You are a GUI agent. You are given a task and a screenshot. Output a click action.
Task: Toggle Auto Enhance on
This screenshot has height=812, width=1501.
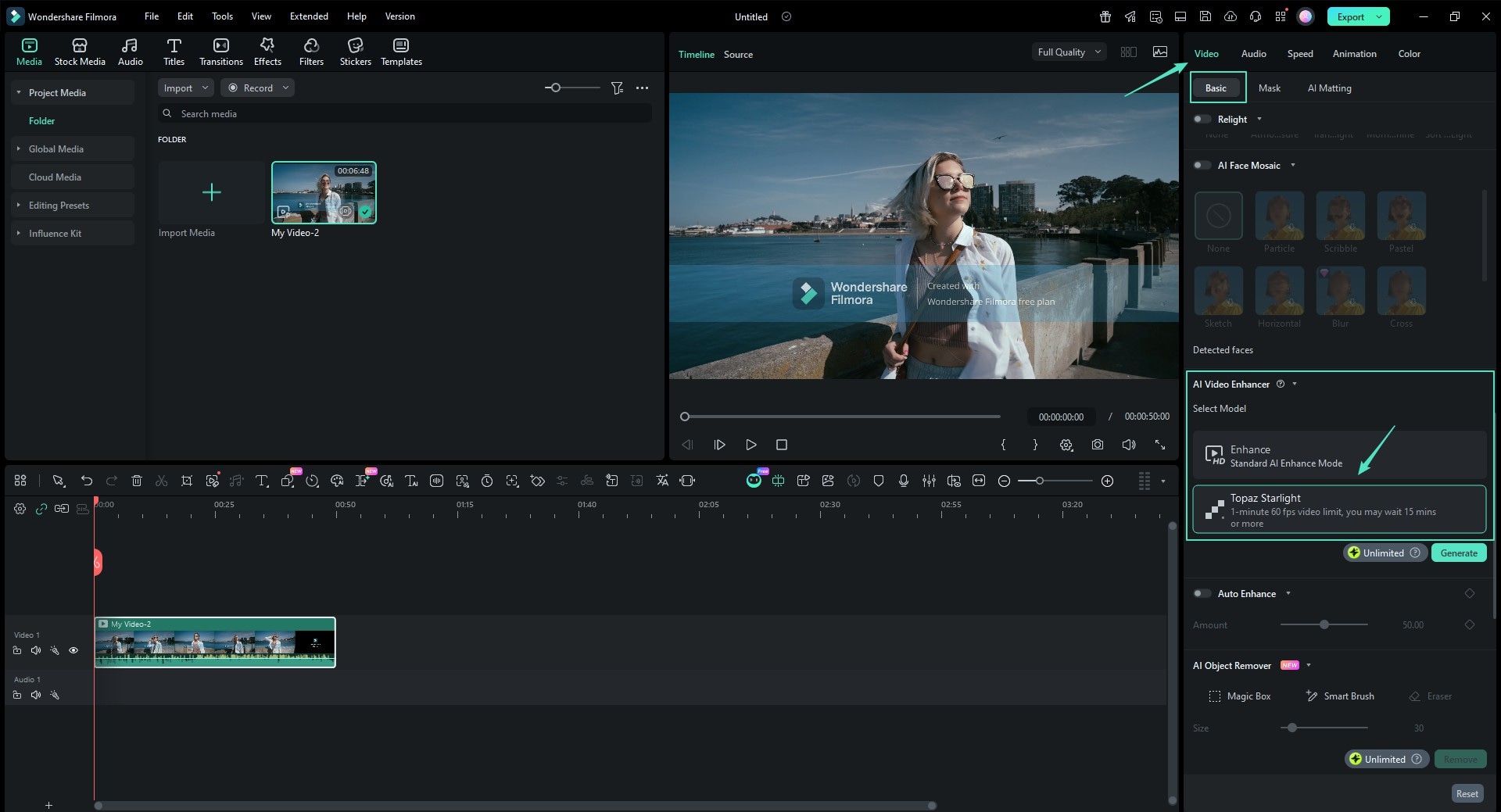pos(1203,593)
